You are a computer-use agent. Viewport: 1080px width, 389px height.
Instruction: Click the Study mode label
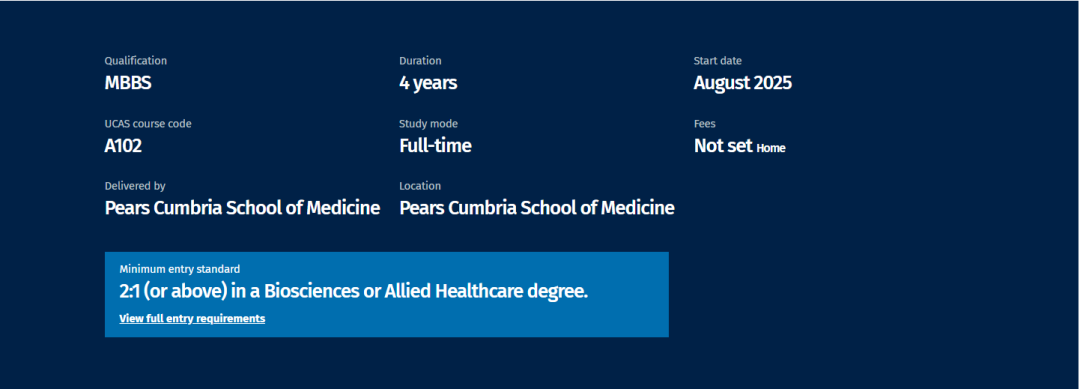[x=428, y=124]
